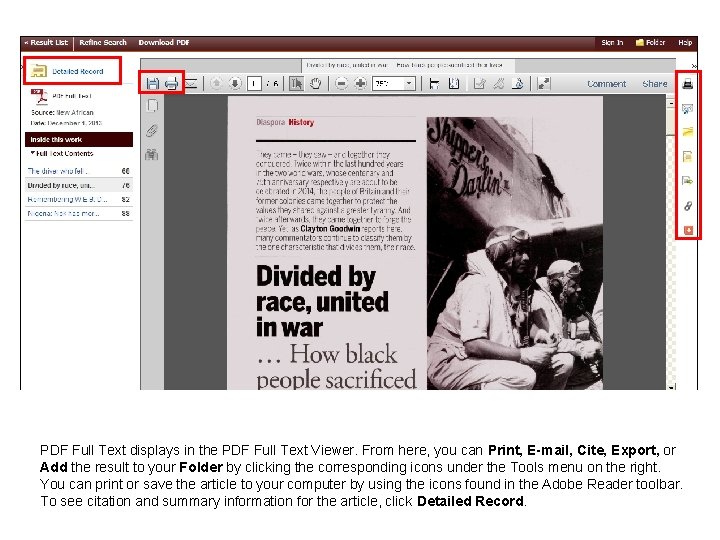Open the fourth contents entry on page 88
720x540 pixels.
63,214
